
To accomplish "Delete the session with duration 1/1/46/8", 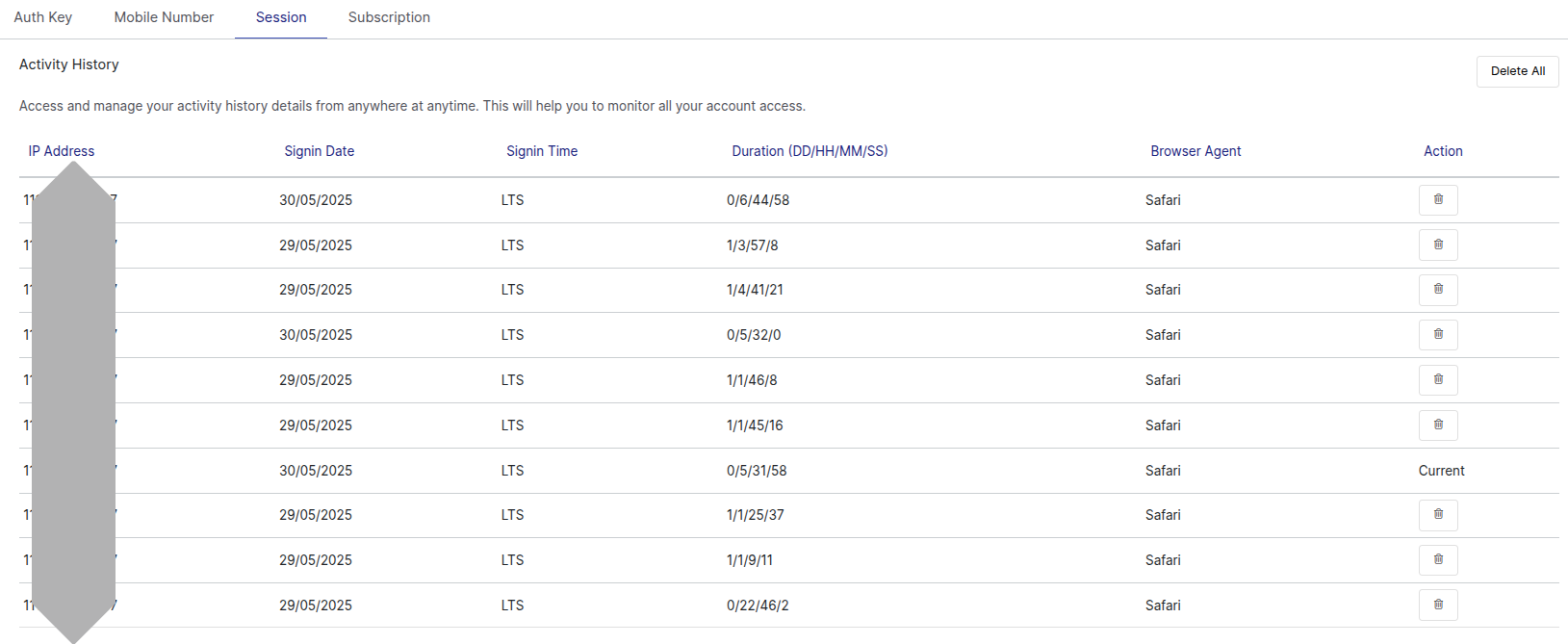I will 1438,380.
